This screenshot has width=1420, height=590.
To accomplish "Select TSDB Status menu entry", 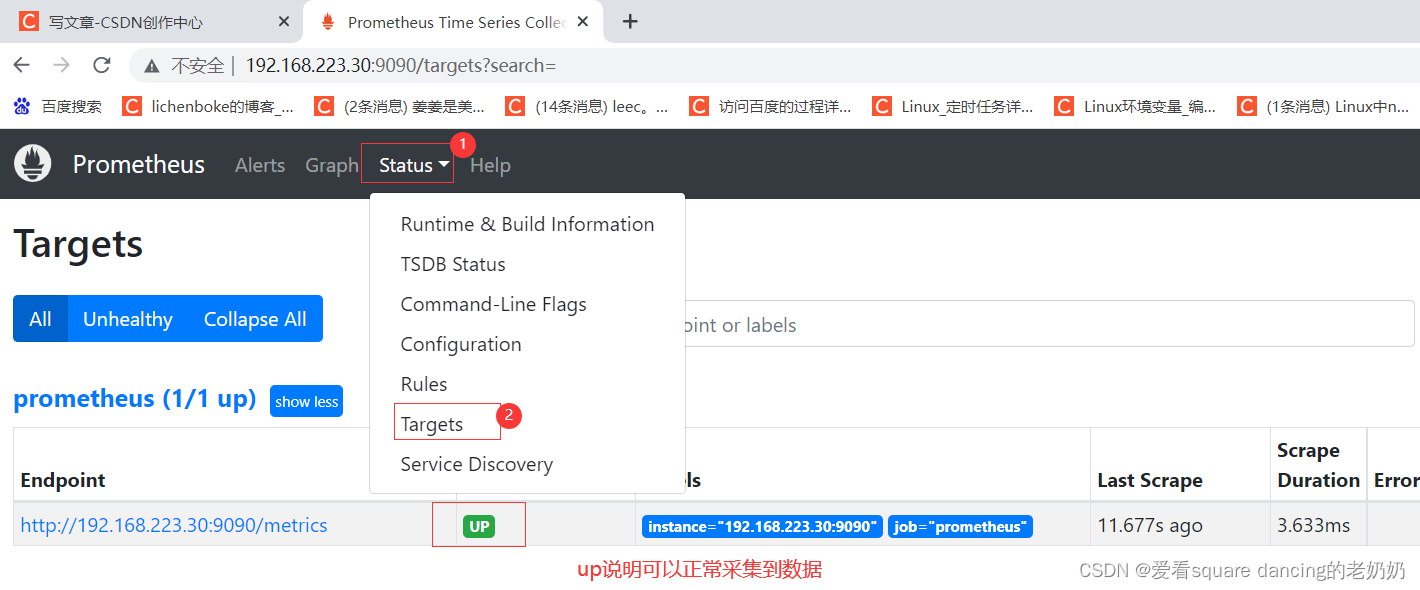I will (x=453, y=264).
